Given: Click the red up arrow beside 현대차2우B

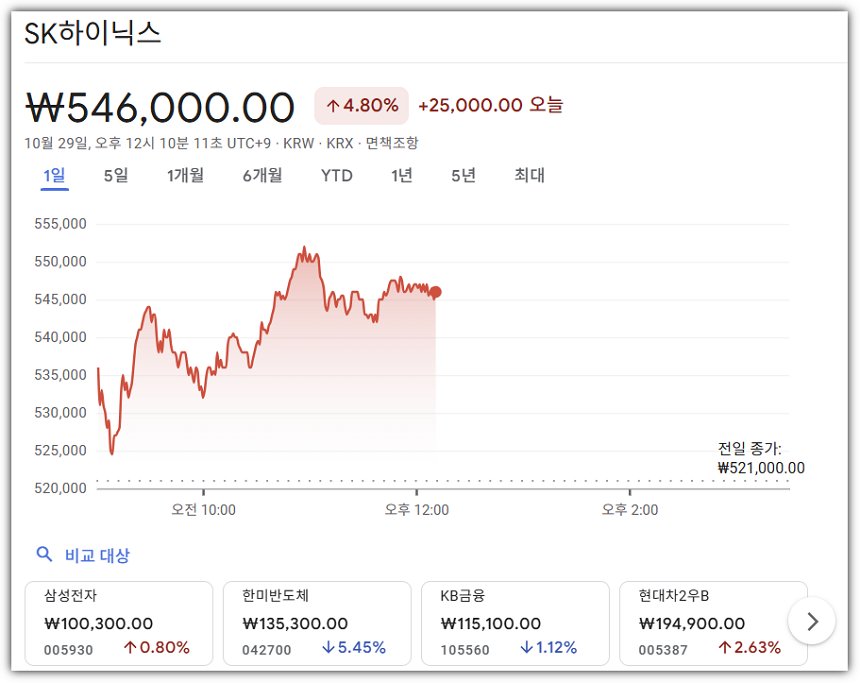Looking at the screenshot, I should point(724,647).
